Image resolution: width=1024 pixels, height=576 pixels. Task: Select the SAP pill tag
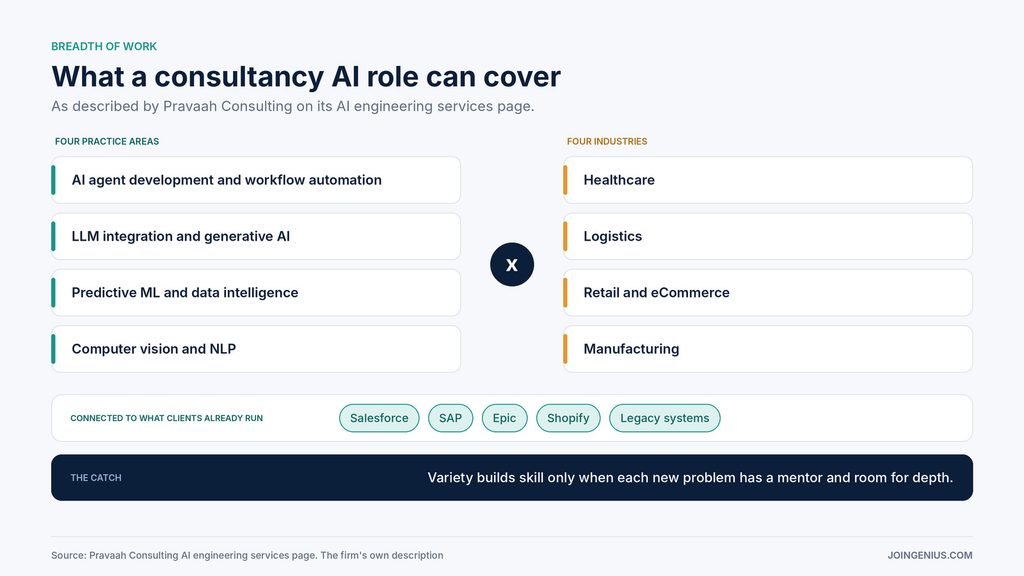point(450,418)
